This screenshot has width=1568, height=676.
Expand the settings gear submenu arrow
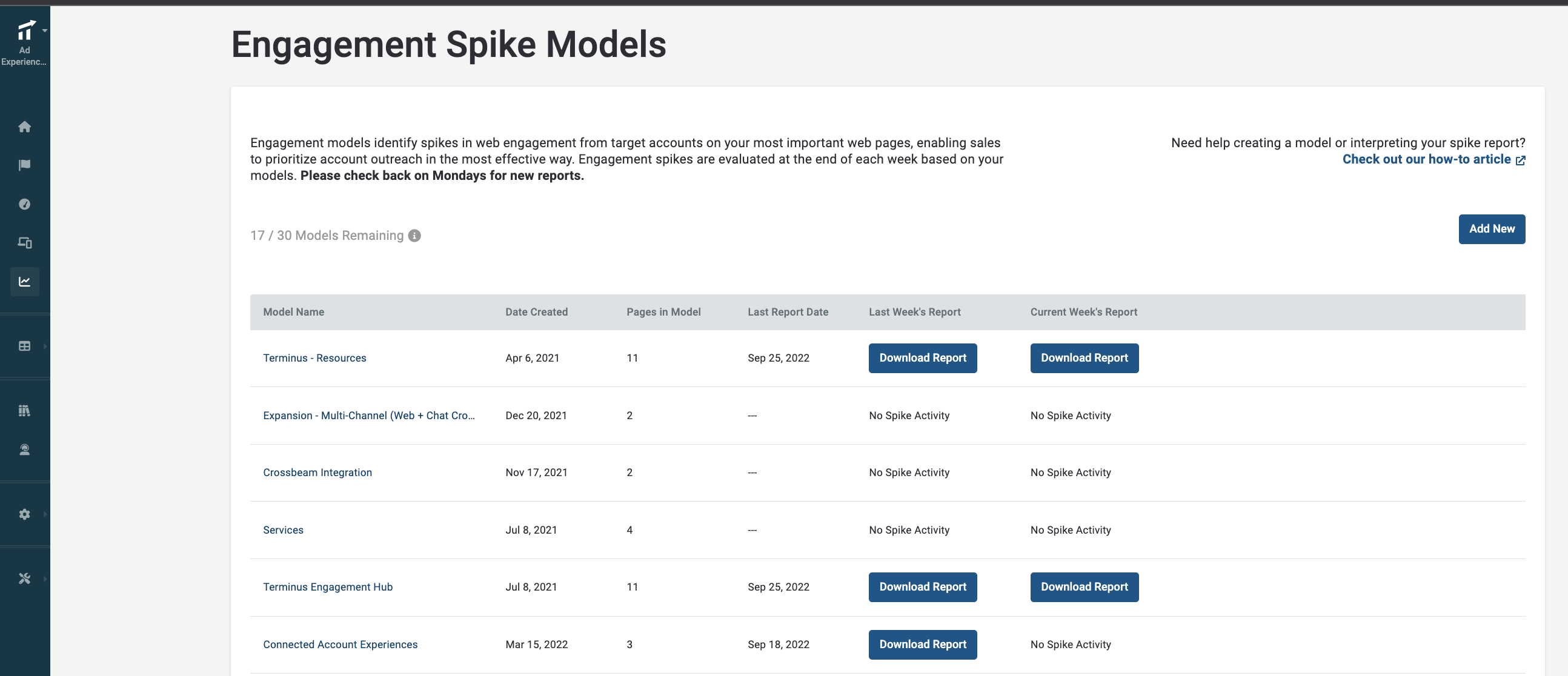45,514
